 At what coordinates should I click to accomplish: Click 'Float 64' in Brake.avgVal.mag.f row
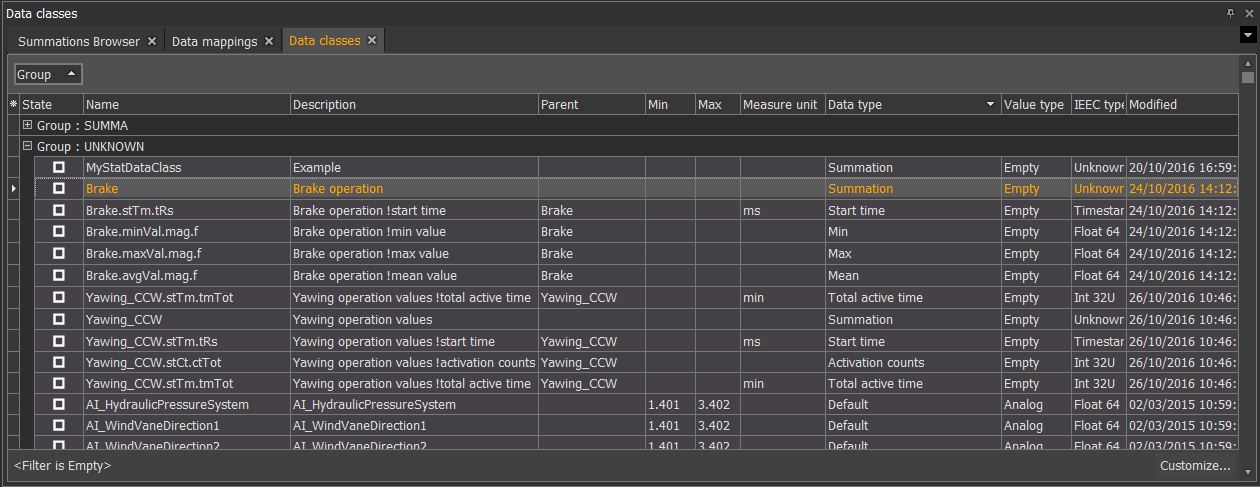(1098, 275)
